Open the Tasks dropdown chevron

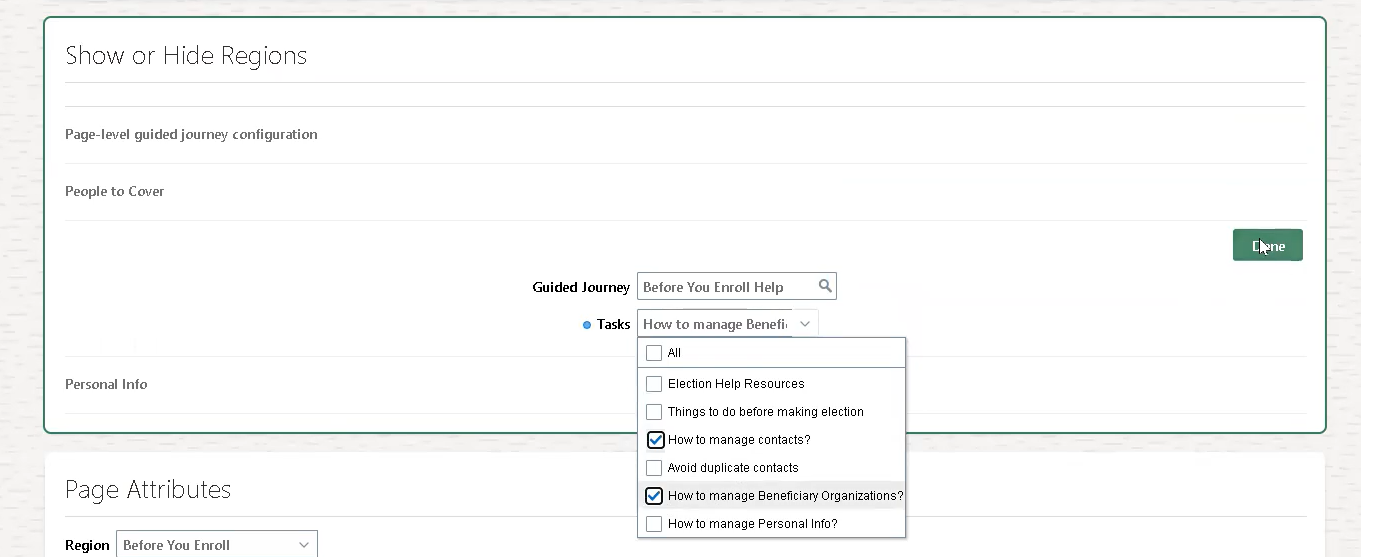pyautogui.click(x=805, y=324)
